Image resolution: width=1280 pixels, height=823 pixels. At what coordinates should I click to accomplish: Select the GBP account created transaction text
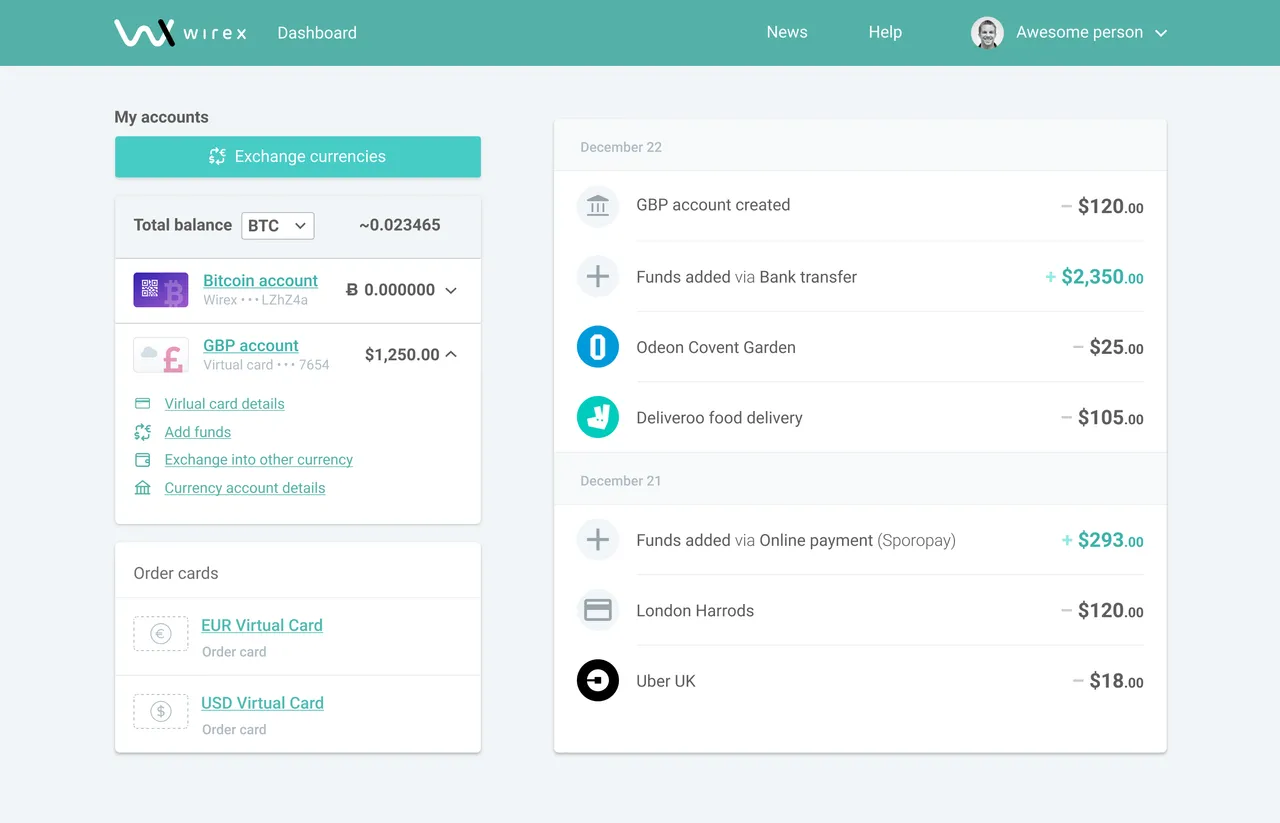(x=713, y=205)
